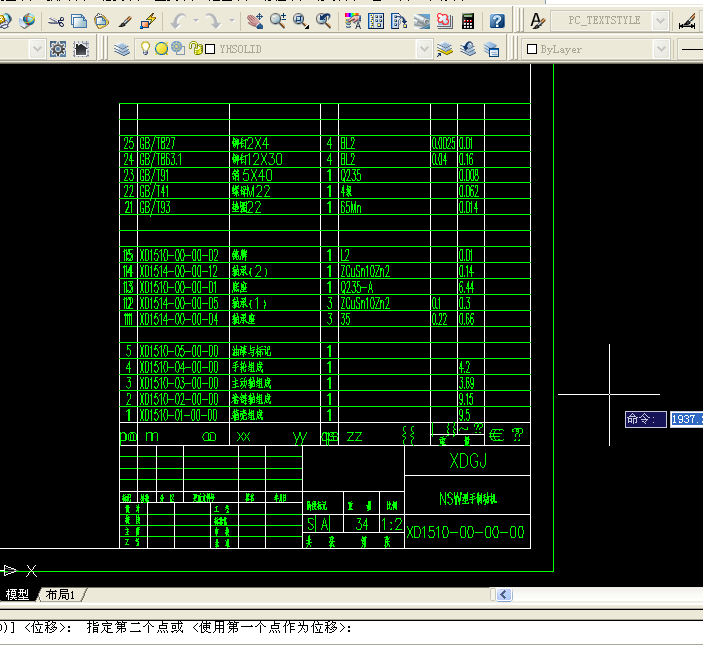Screen dimensions: 703x645
Task: Click weight value 6.44
Action: point(467,287)
